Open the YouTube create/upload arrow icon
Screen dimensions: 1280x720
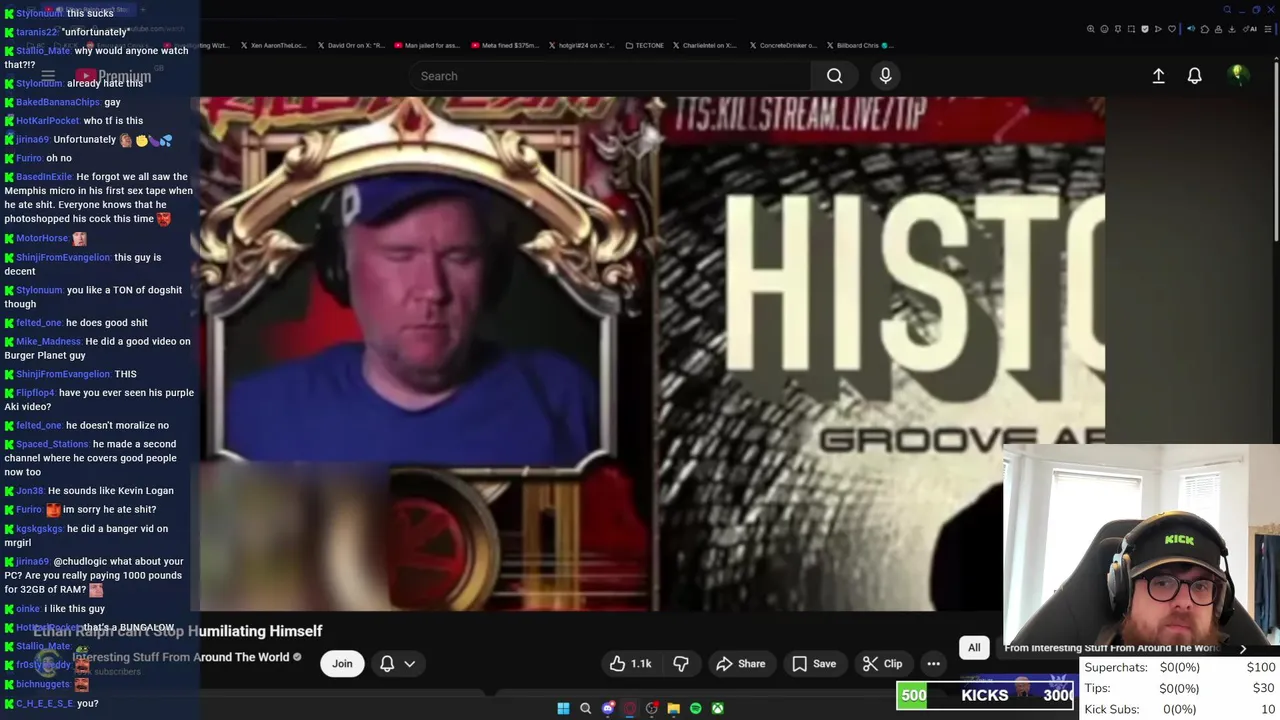tap(1158, 76)
